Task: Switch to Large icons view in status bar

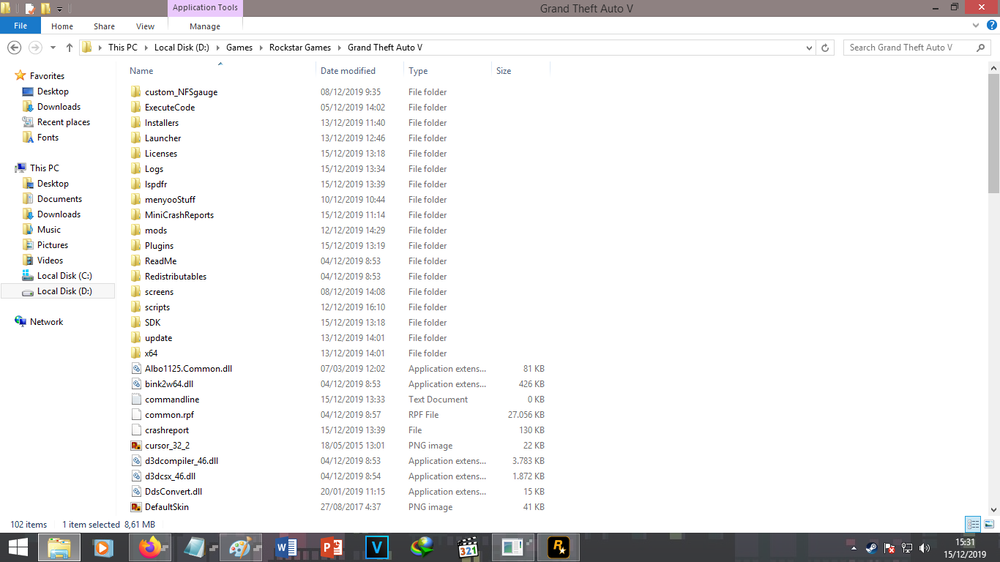Action: 989,524
